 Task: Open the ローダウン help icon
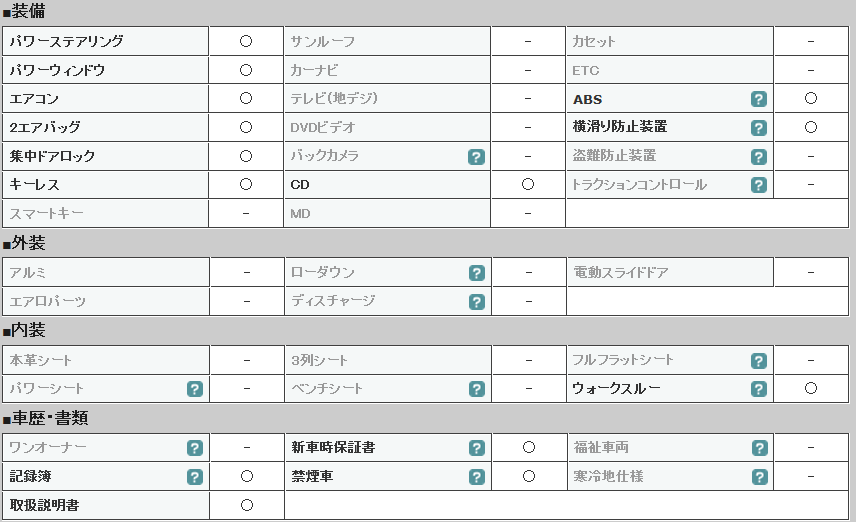coord(477,273)
